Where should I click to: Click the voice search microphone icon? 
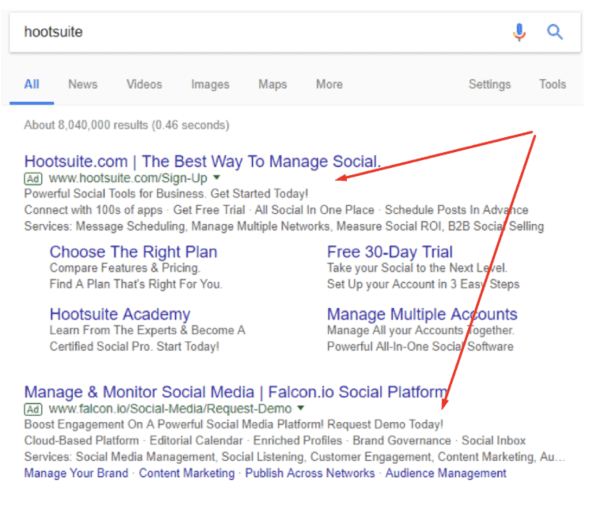(519, 32)
